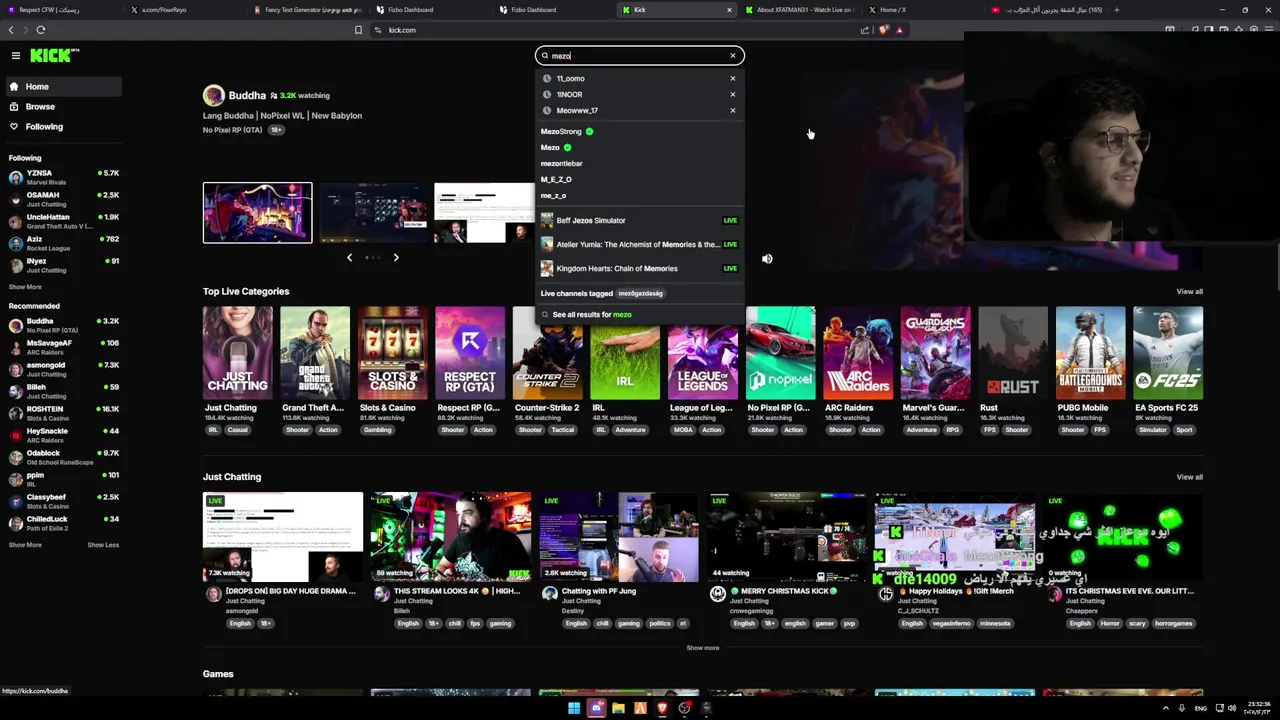Go to Home in sidebar

click(x=64, y=87)
